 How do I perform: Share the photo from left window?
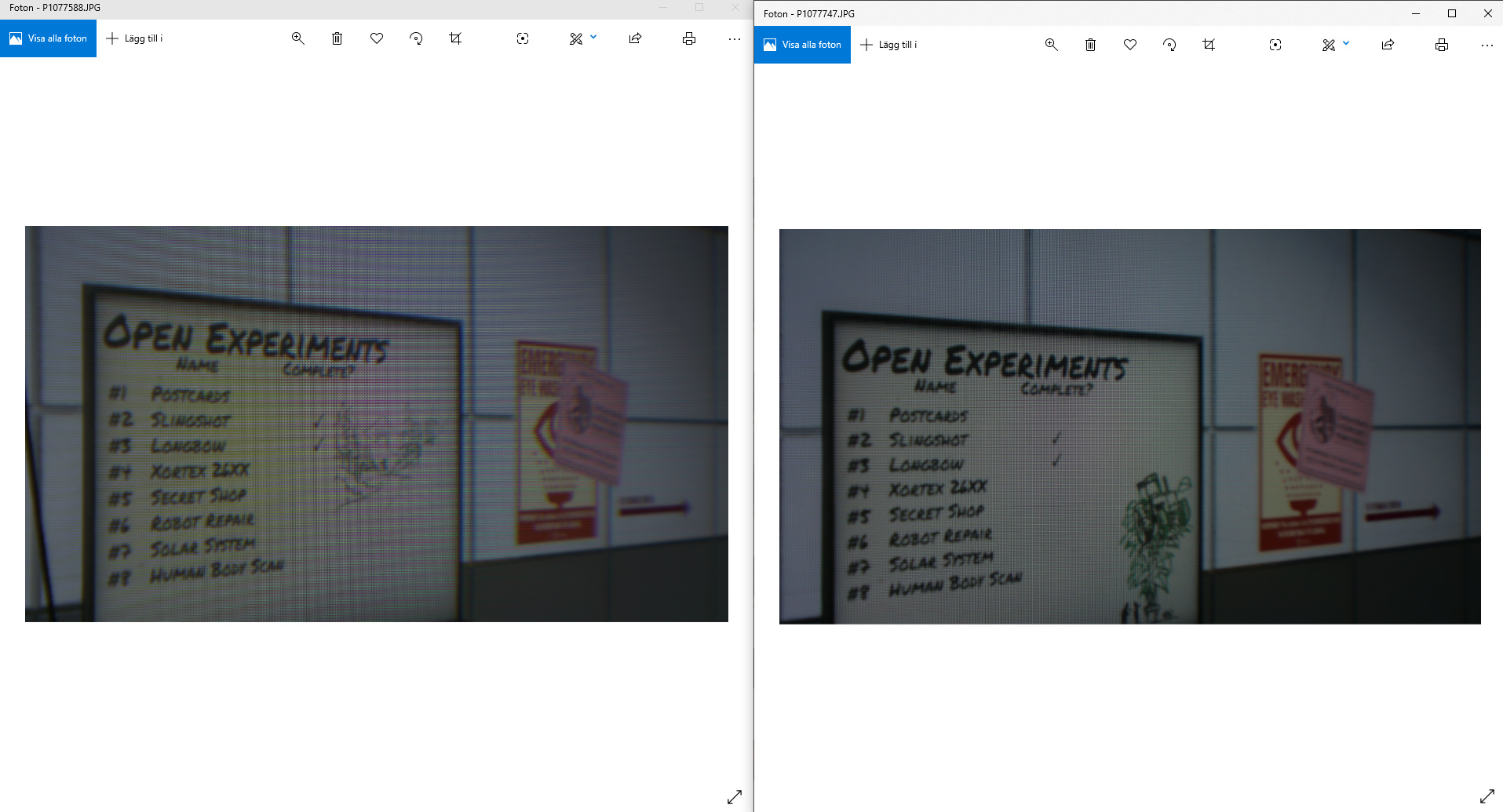(x=635, y=38)
